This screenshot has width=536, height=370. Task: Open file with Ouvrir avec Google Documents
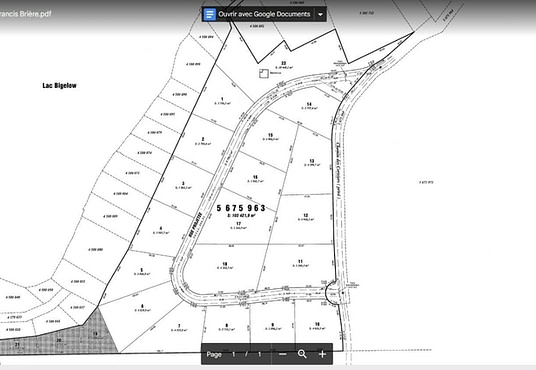[264, 14]
